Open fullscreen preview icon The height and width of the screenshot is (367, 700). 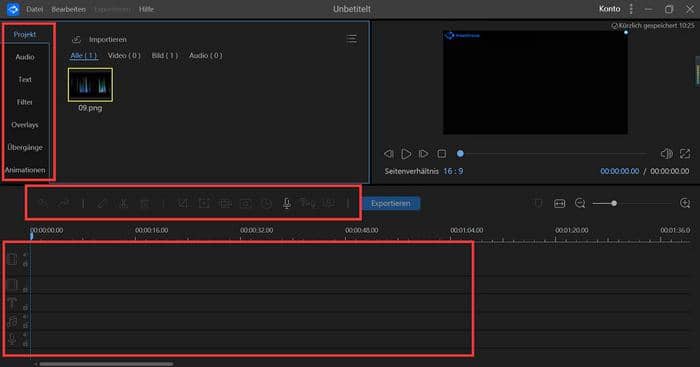[684, 154]
